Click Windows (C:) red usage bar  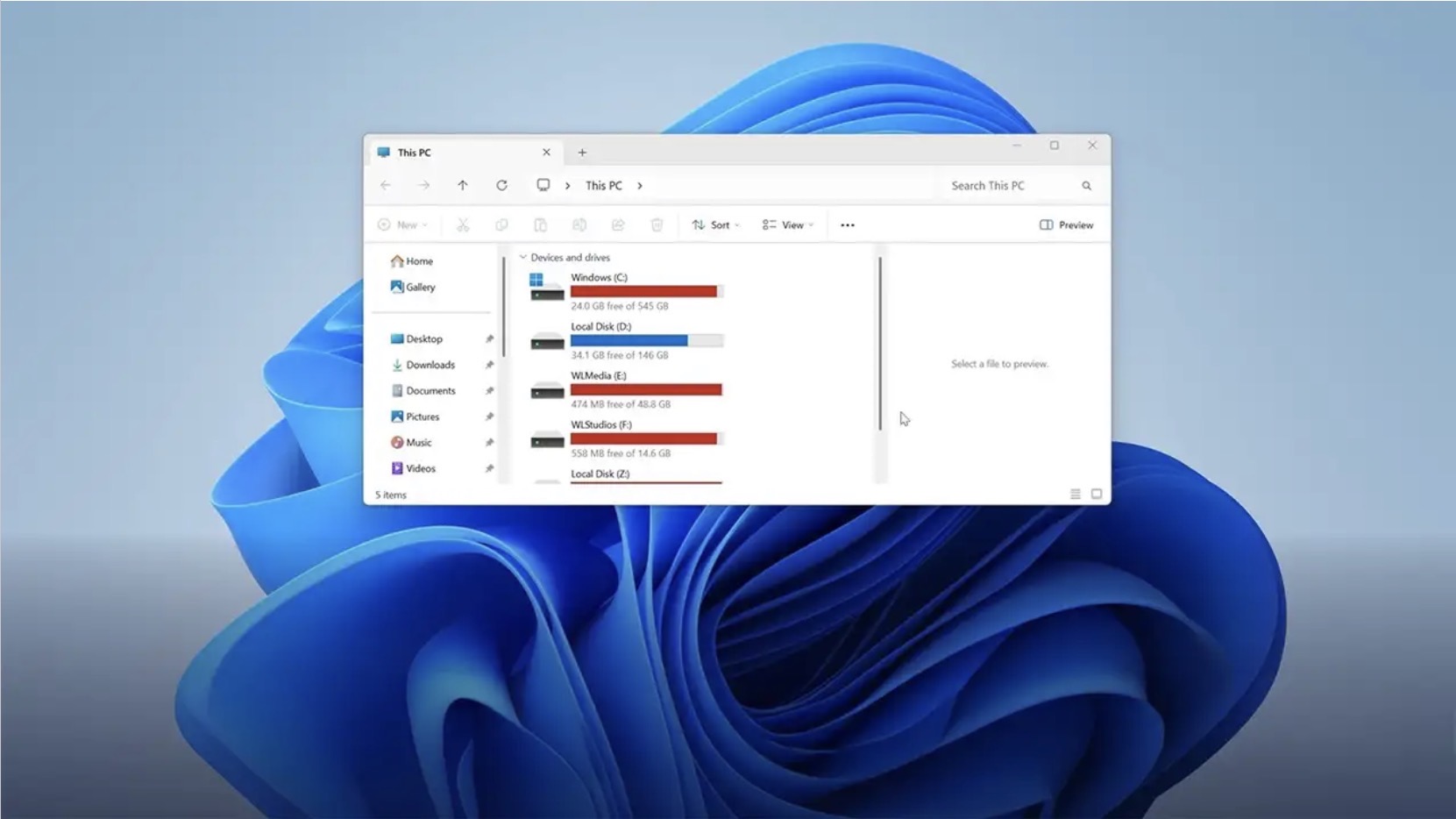647,292
